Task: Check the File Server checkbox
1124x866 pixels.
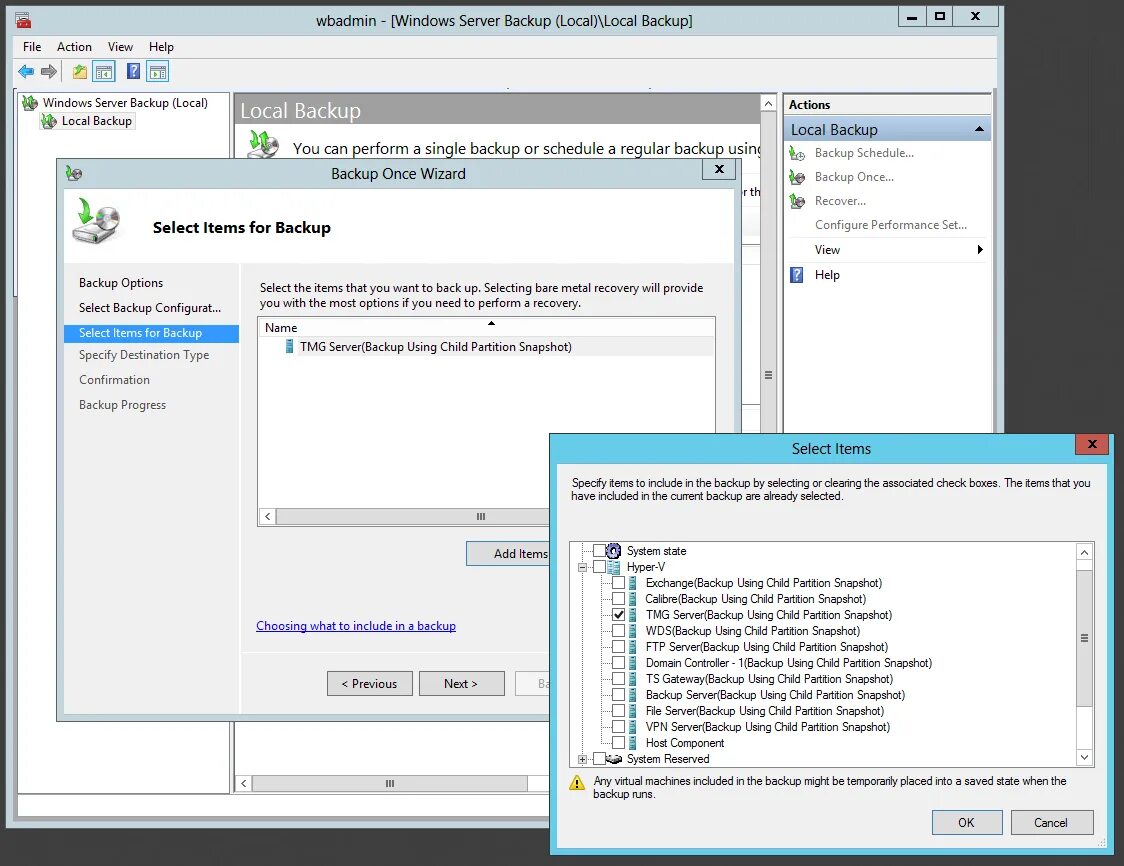Action: [x=619, y=711]
